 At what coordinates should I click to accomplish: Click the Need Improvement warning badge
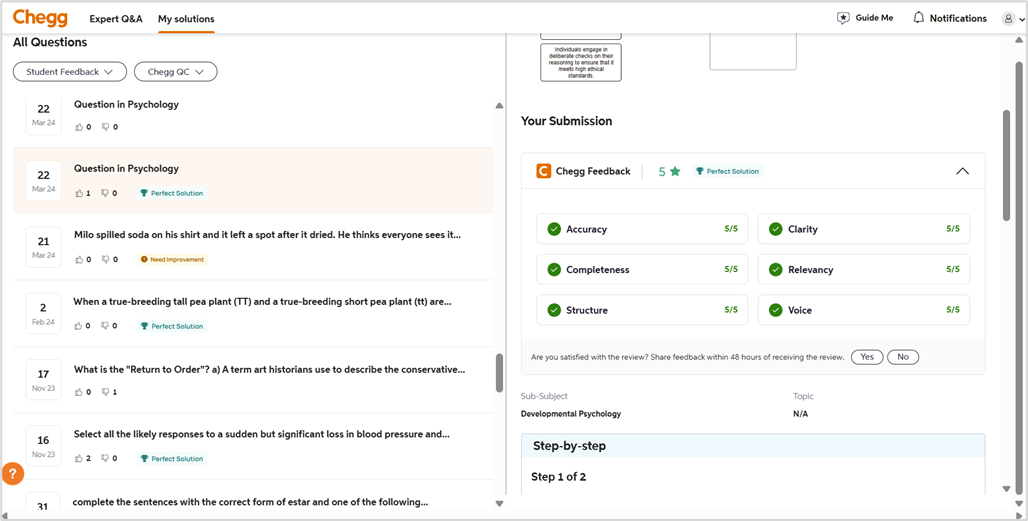(172, 260)
